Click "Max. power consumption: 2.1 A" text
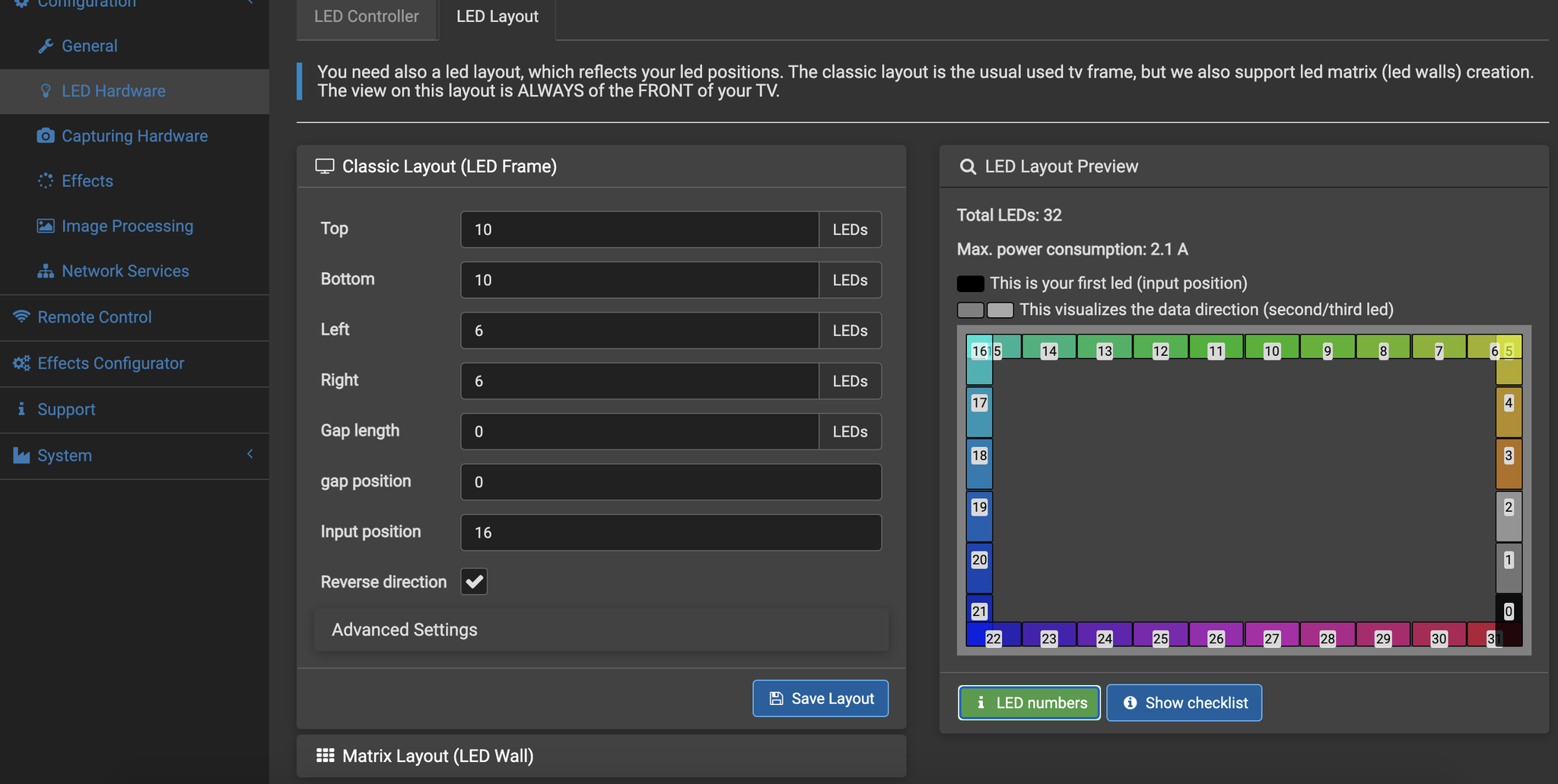Viewport: 1558px width, 784px height. [x=1073, y=249]
